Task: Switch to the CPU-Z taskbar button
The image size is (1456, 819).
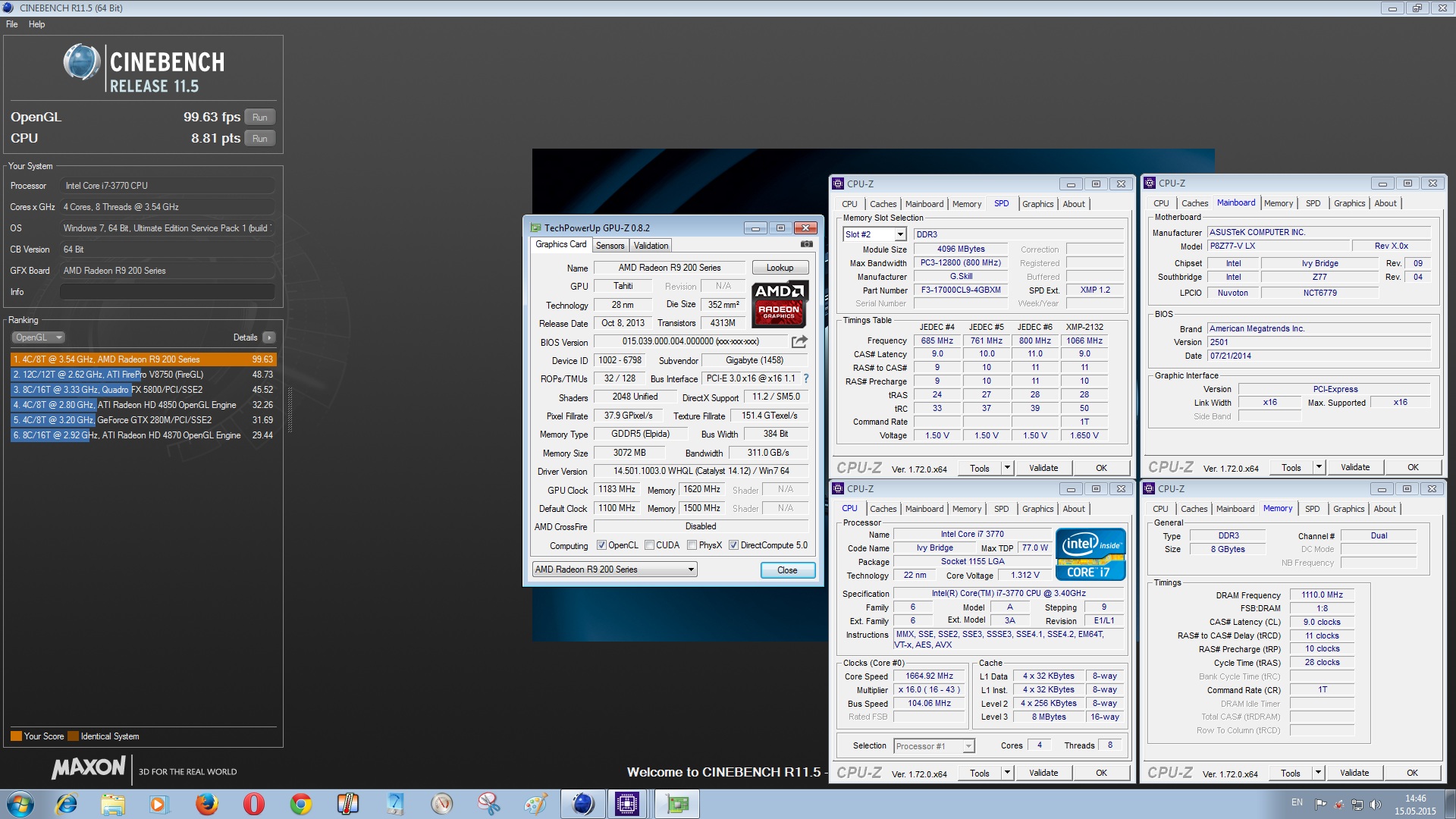Action: pyautogui.click(x=627, y=804)
